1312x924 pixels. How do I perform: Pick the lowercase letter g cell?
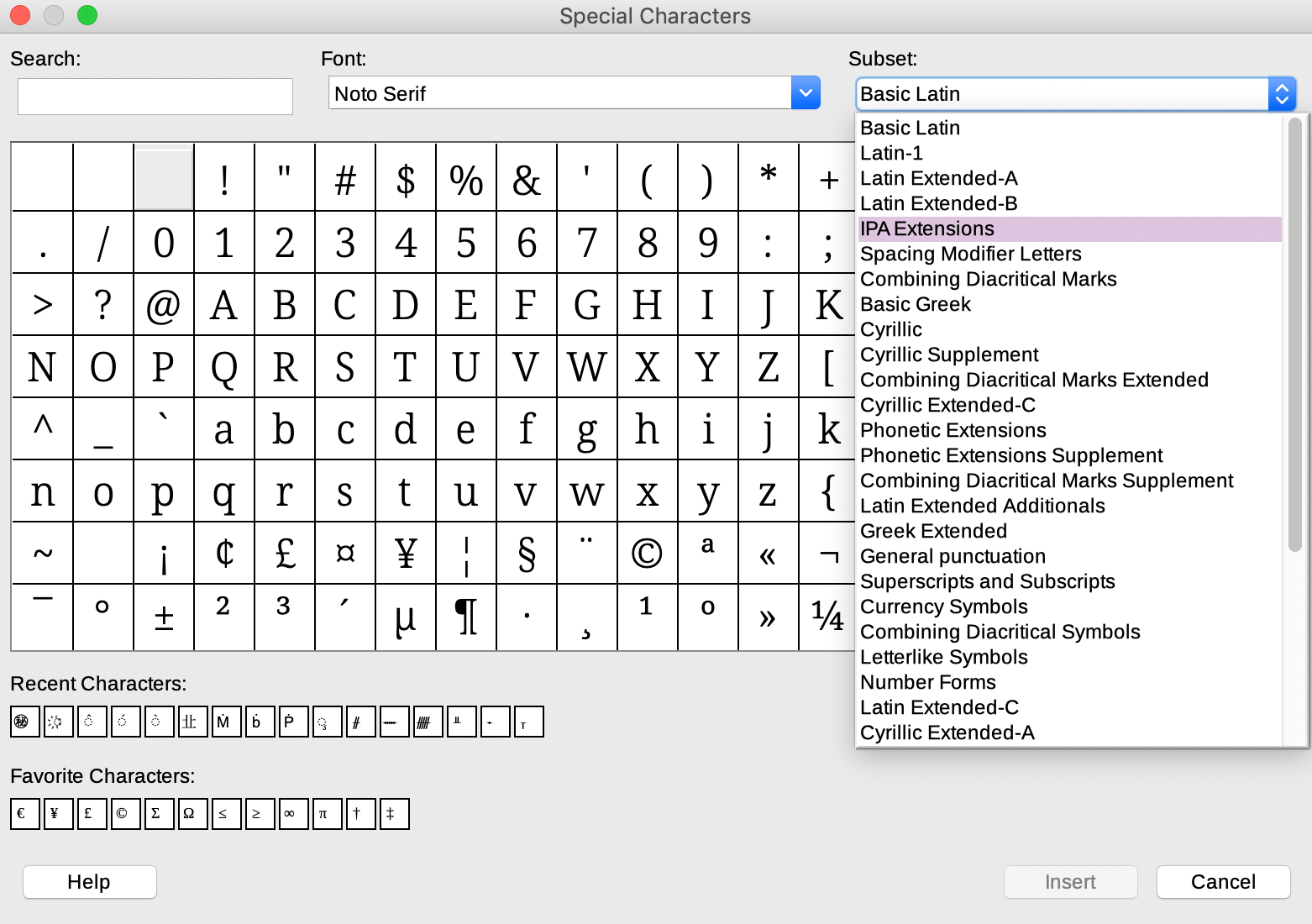point(587,429)
